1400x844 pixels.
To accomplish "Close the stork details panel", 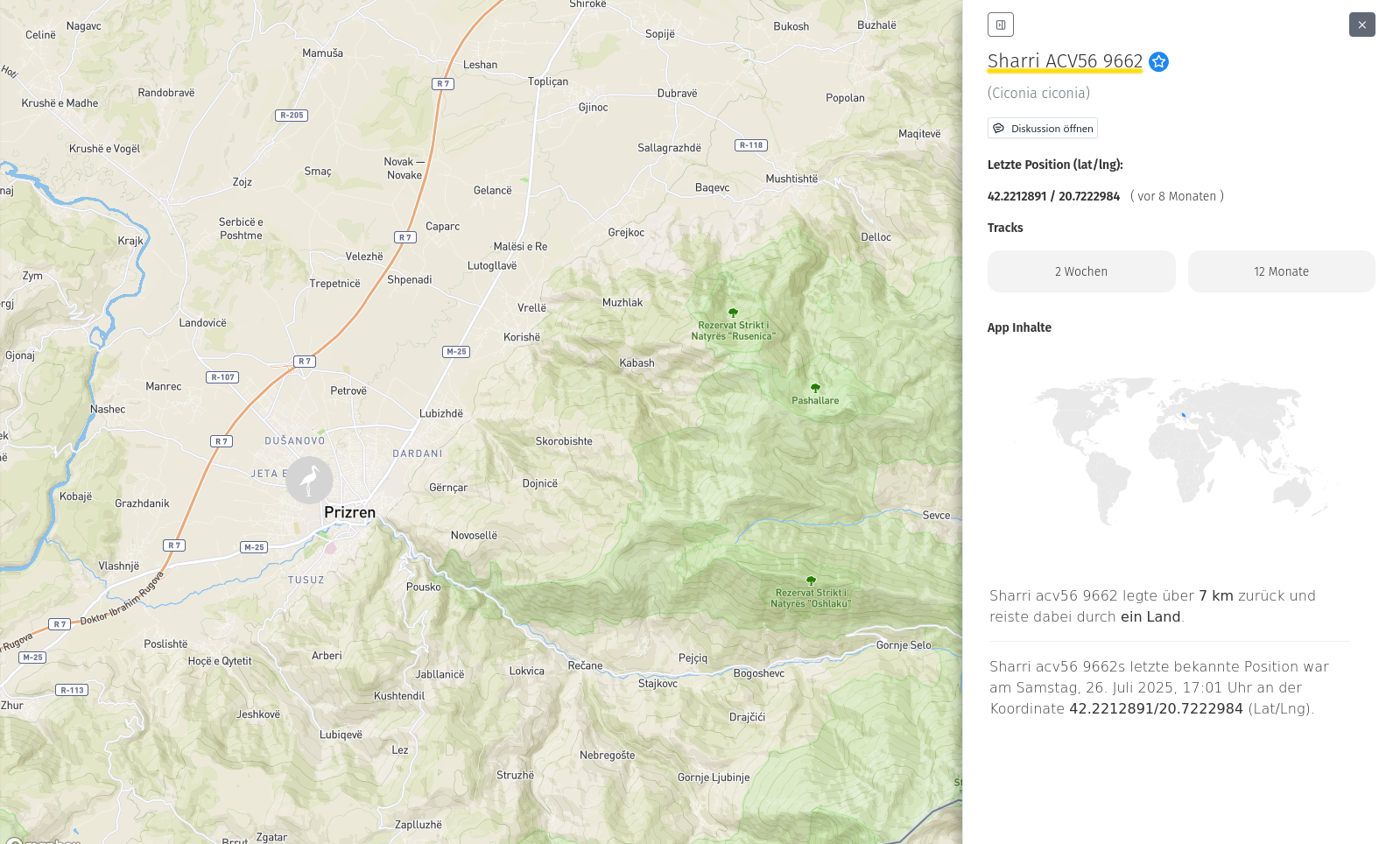I will (x=1361, y=25).
